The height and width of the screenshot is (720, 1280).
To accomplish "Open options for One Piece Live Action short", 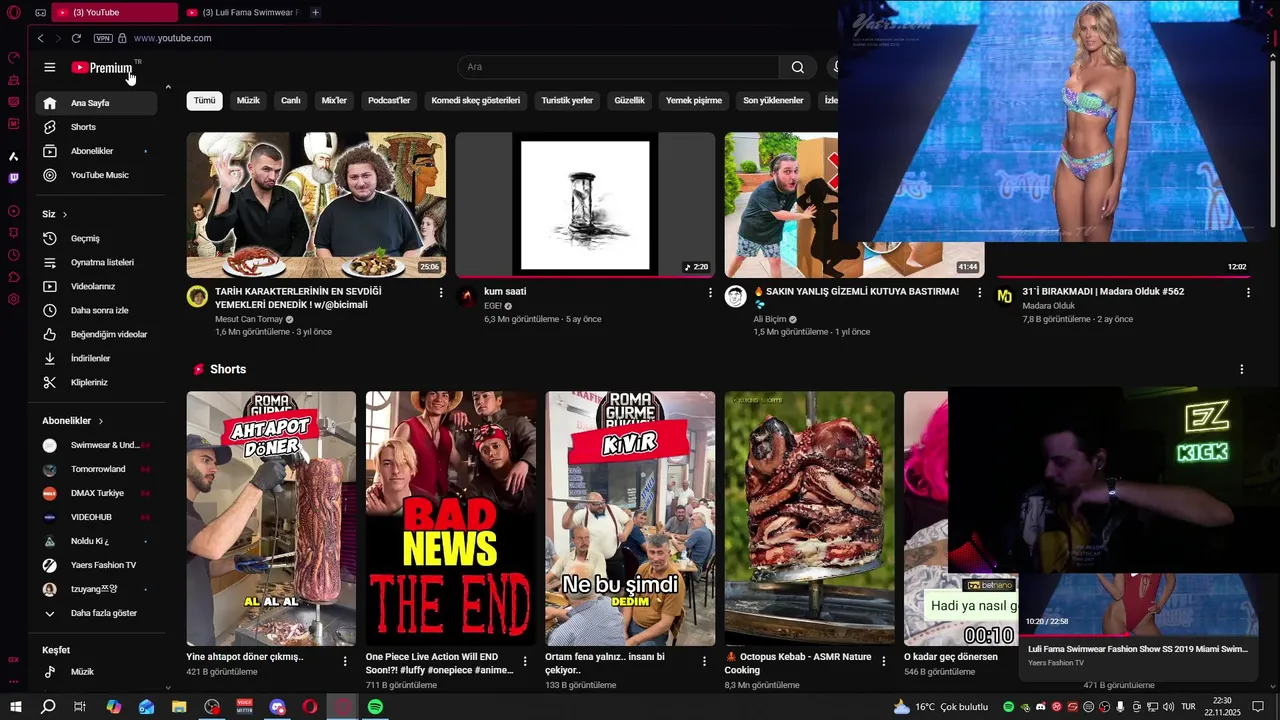I will click(x=525, y=661).
